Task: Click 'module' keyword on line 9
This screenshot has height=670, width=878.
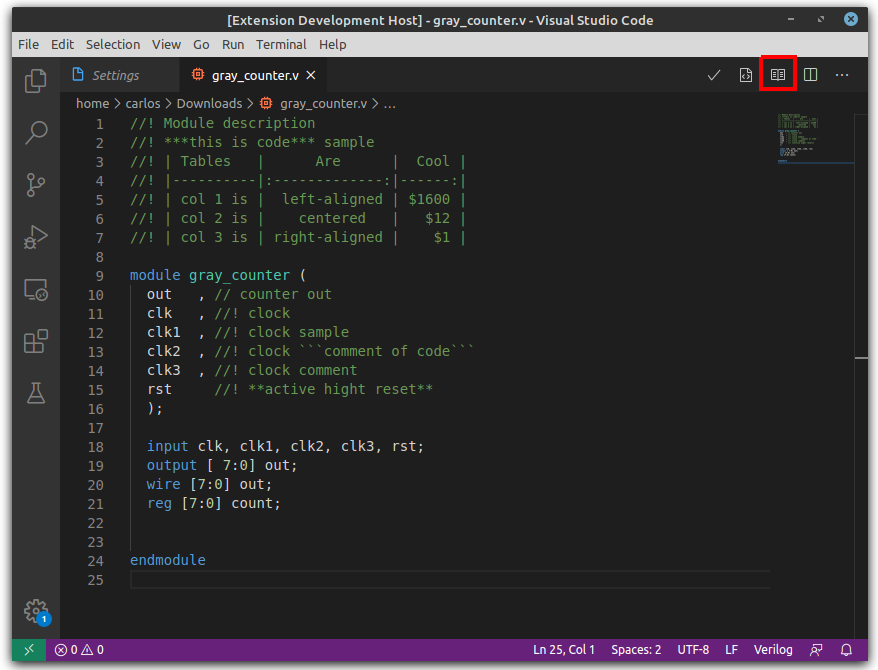Action: click(x=155, y=275)
